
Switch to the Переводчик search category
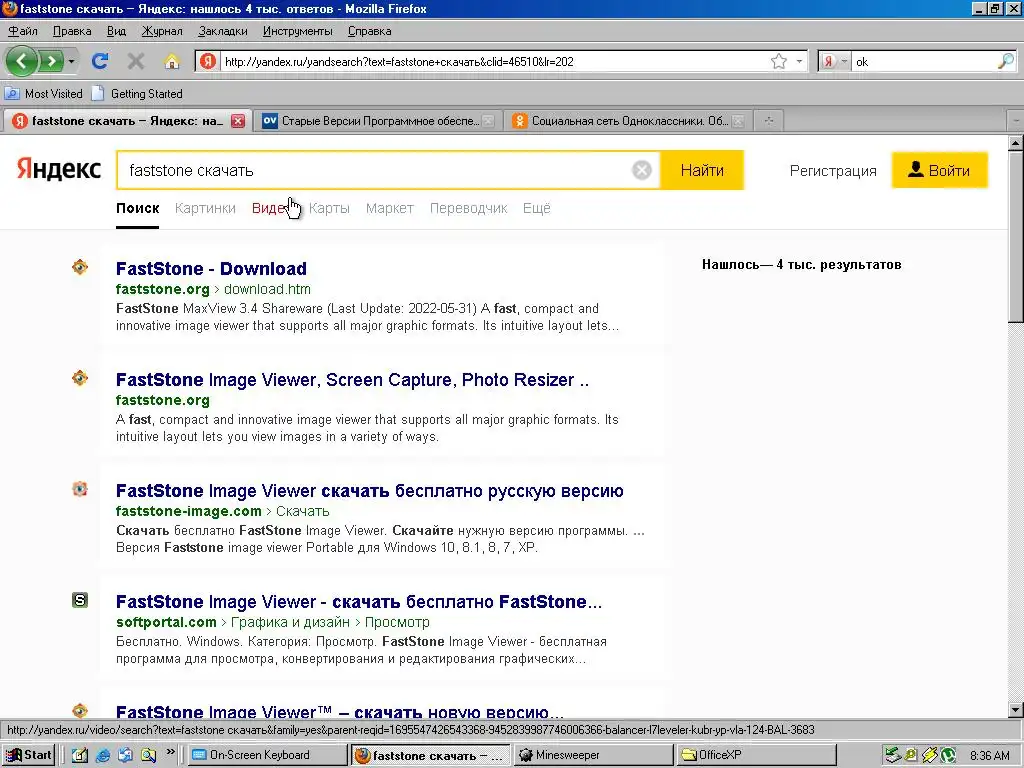pos(468,208)
